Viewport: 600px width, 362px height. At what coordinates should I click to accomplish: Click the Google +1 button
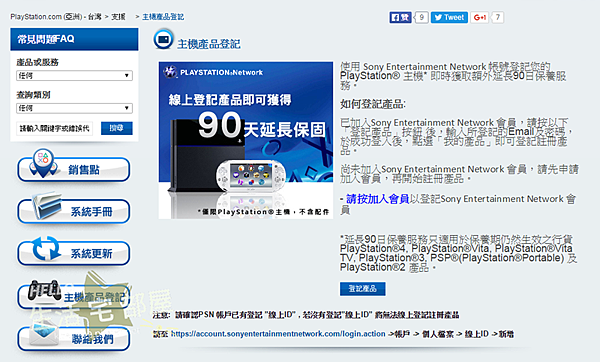click(479, 17)
